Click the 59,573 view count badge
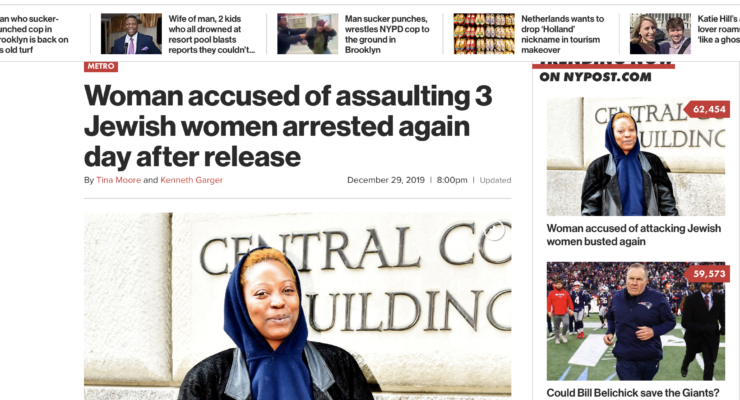 pos(708,274)
